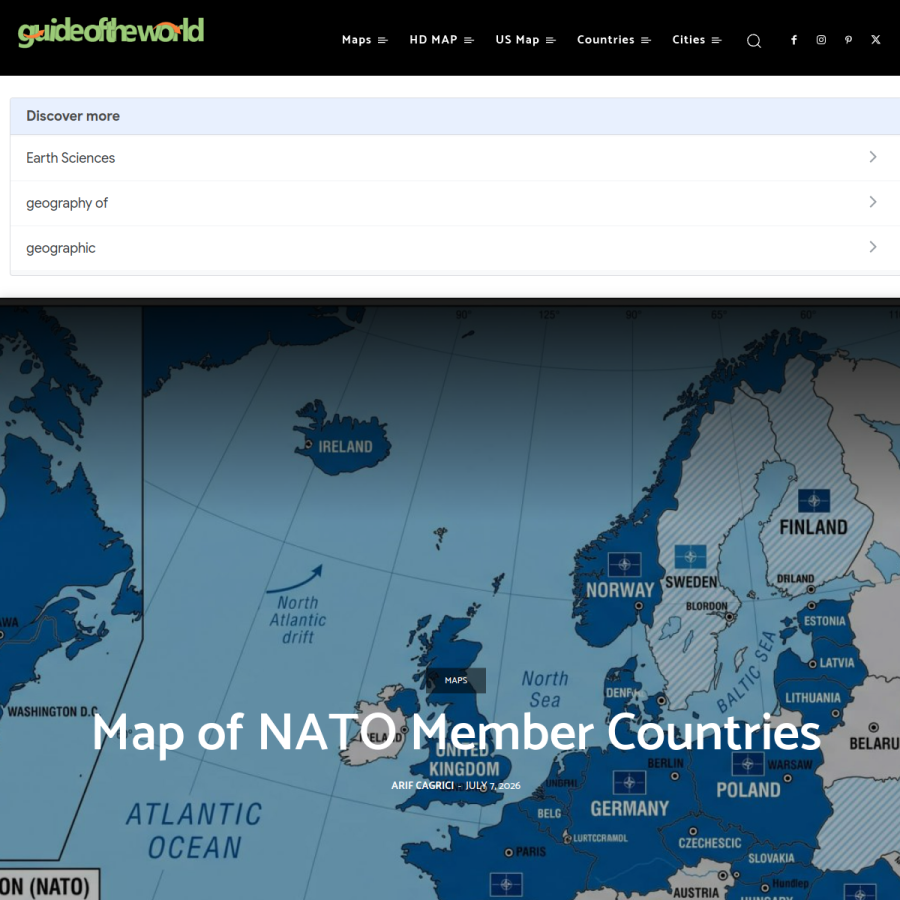Open the Earth Sciences suggestion
The width and height of the screenshot is (900, 900).
[455, 158]
